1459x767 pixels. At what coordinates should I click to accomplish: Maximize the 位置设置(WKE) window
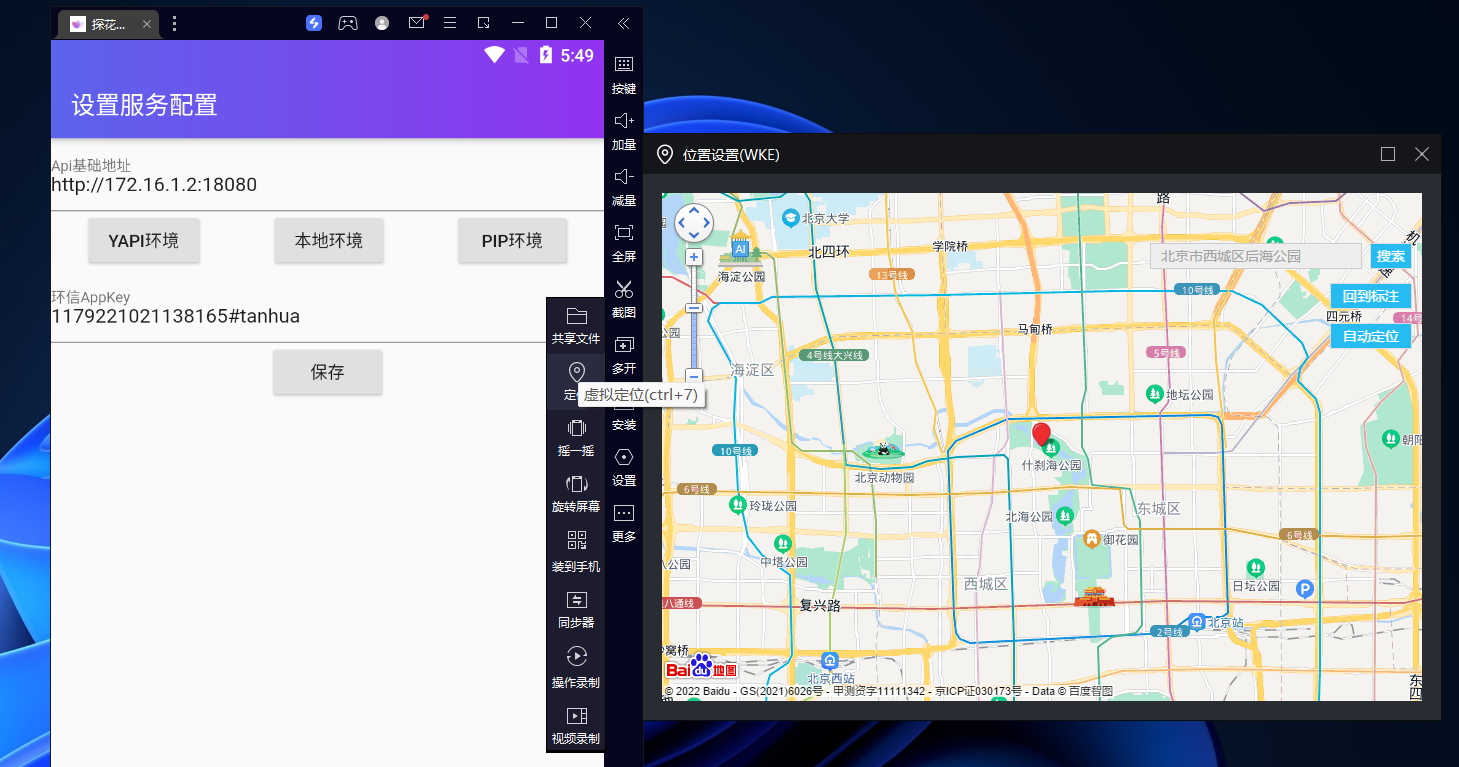click(1388, 154)
